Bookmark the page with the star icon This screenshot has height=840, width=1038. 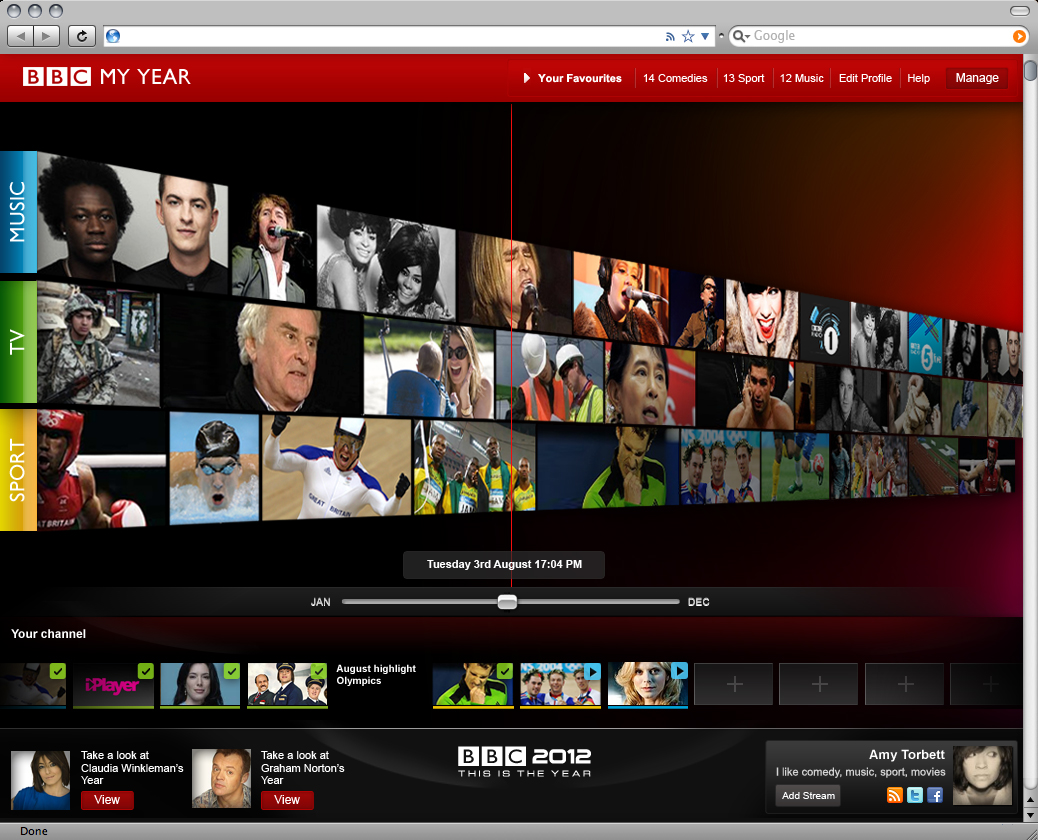688,36
